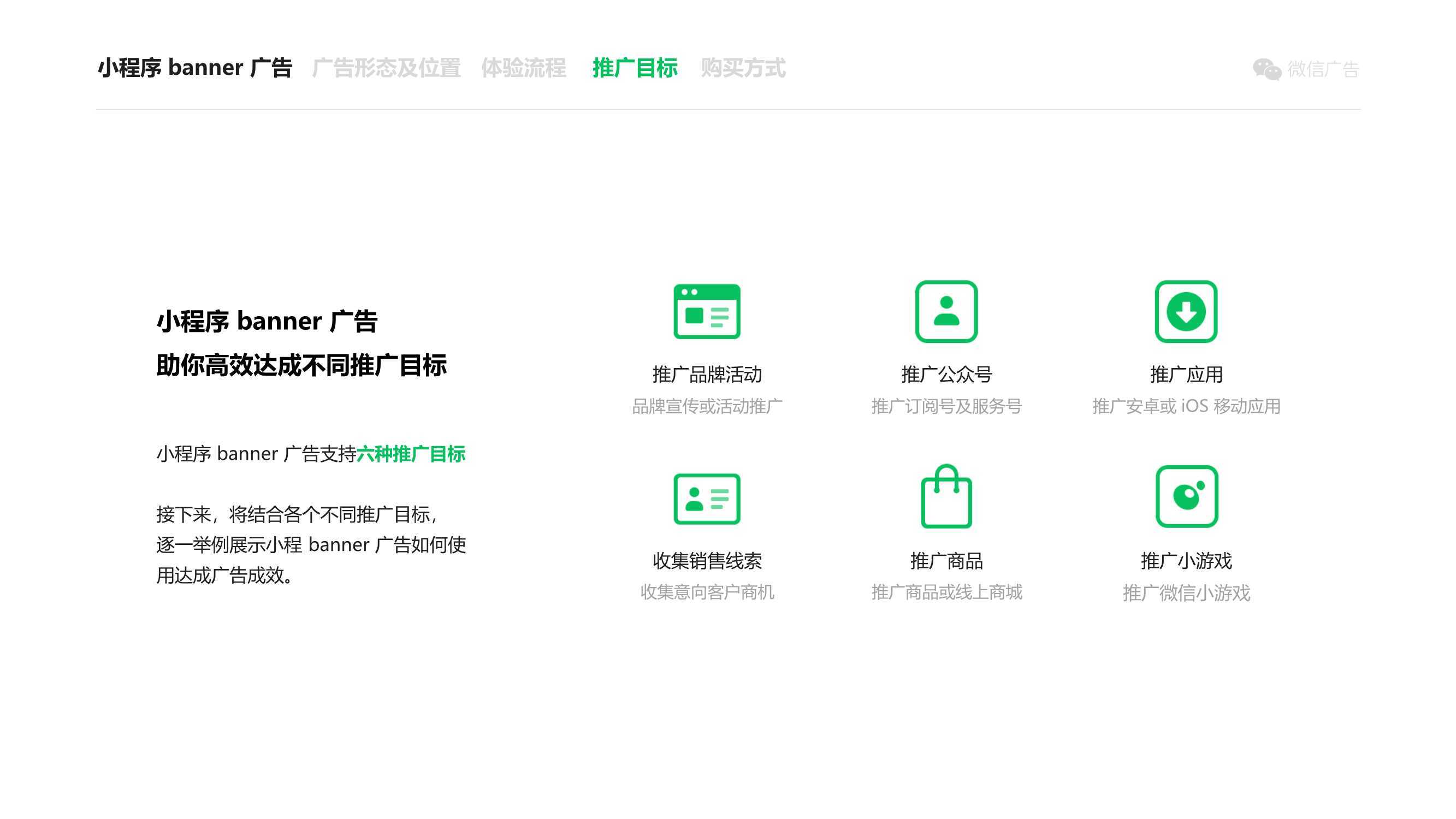
Task: Click the 微信广告 brand text
Action: (x=1323, y=69)
